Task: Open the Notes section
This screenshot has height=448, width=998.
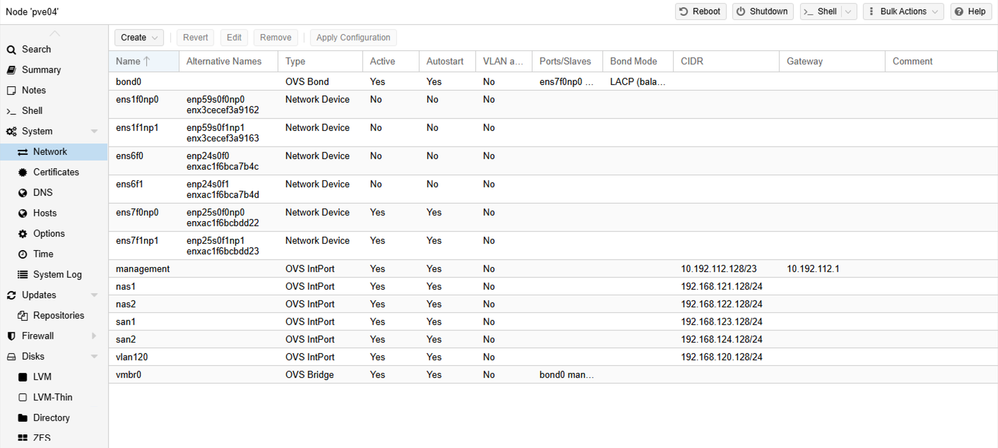Action: 33,90
